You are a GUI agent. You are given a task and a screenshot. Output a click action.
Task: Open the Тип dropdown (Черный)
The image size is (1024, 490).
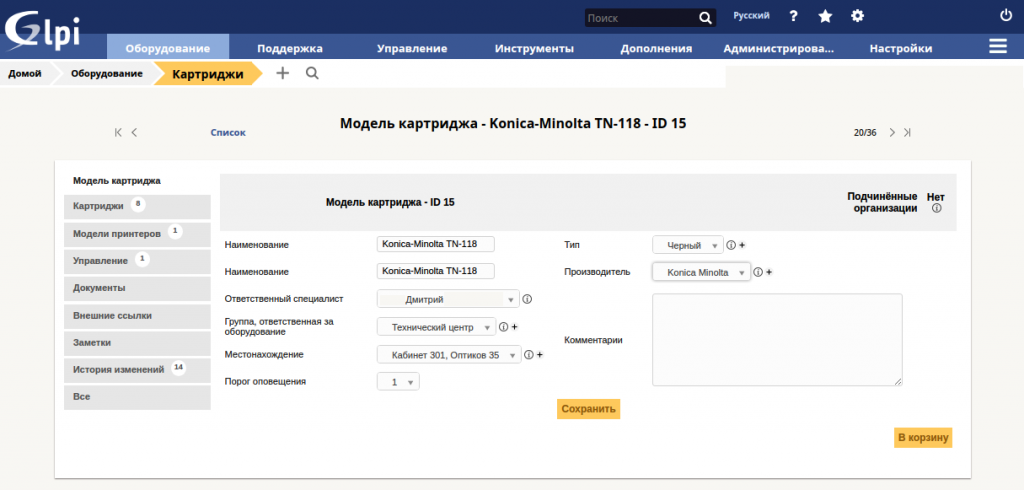point(688,245)
